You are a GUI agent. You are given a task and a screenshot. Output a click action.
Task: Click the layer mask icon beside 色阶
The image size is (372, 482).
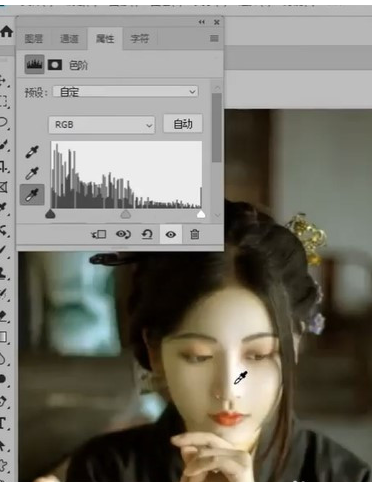click(x=55, y=65)
